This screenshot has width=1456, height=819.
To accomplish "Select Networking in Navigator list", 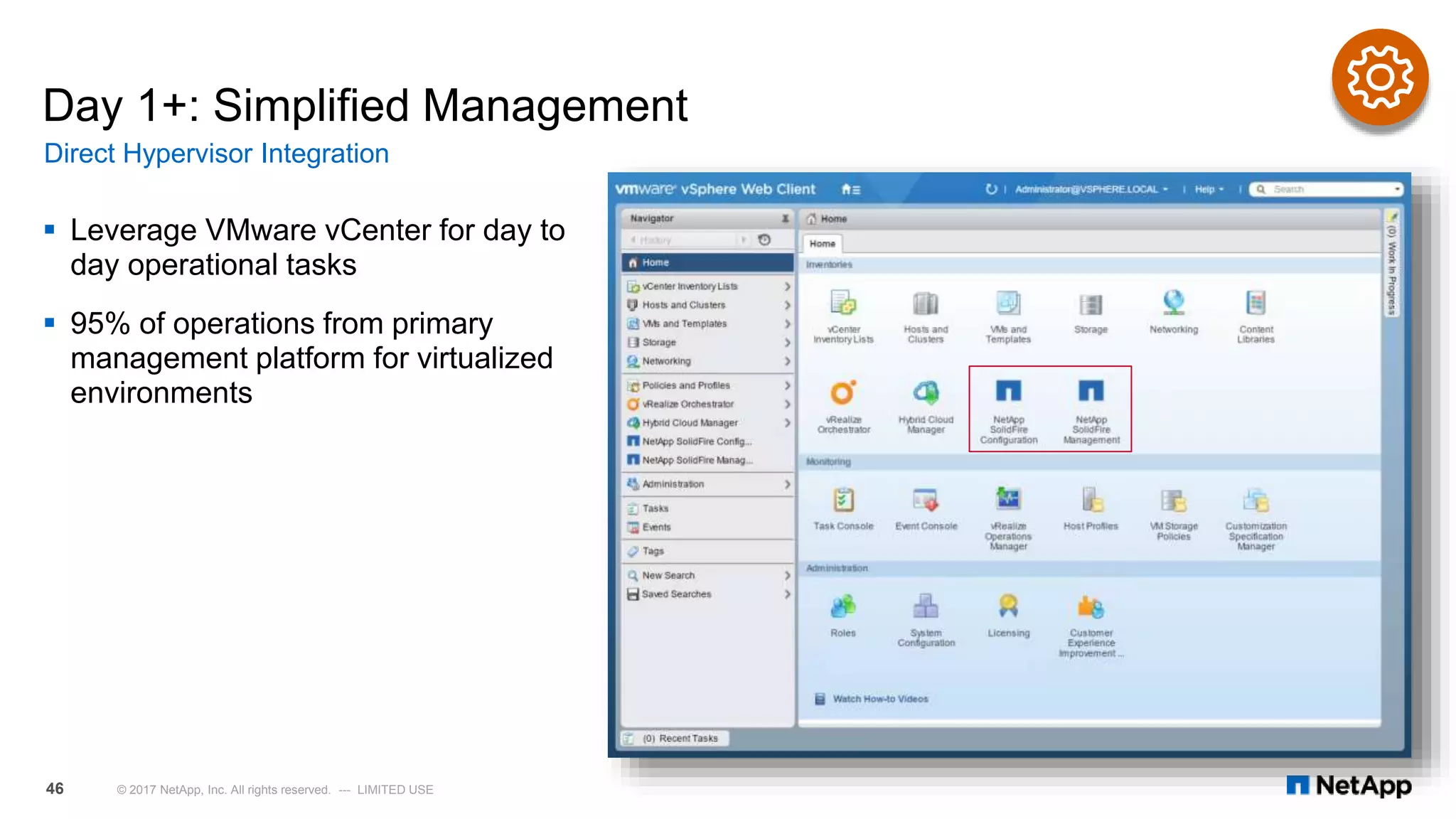I will coord(707,361).
